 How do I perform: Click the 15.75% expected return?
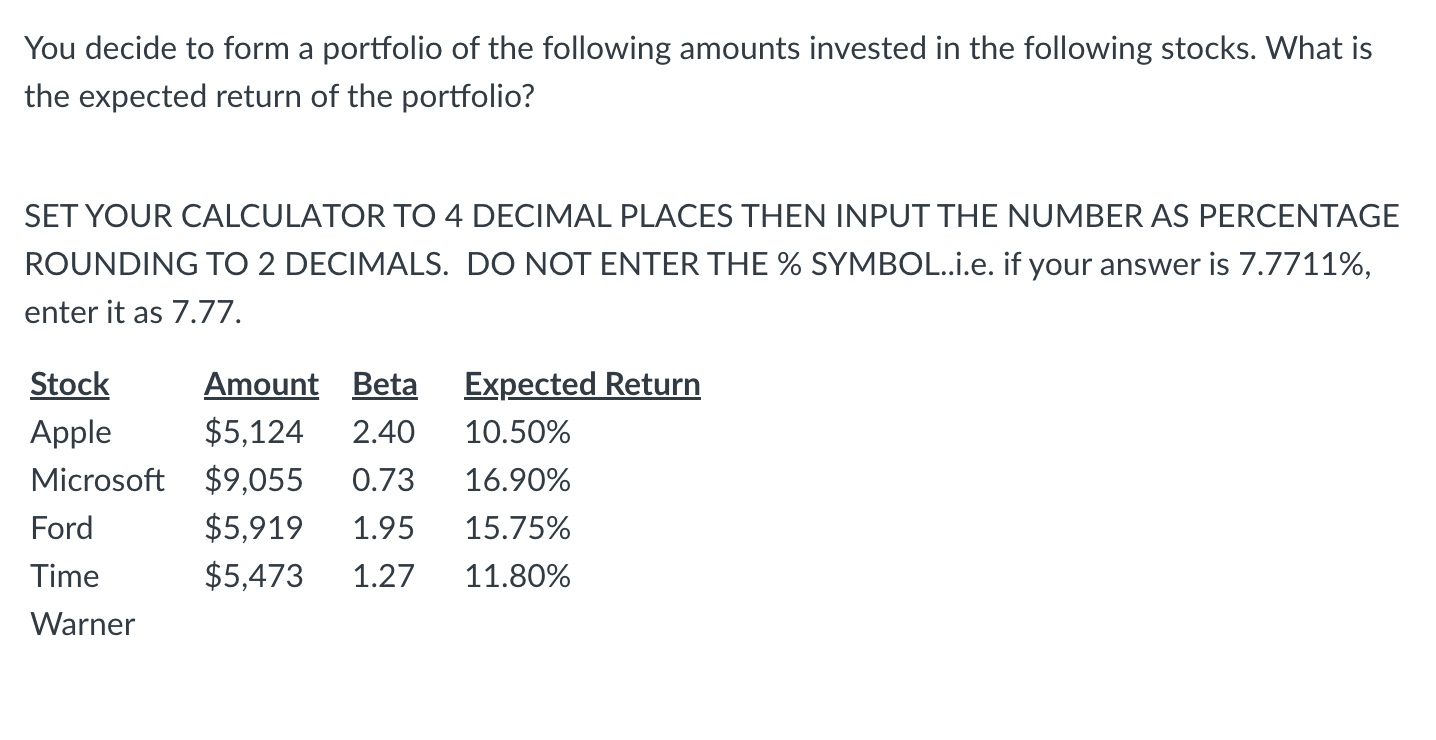click(518, 528)
